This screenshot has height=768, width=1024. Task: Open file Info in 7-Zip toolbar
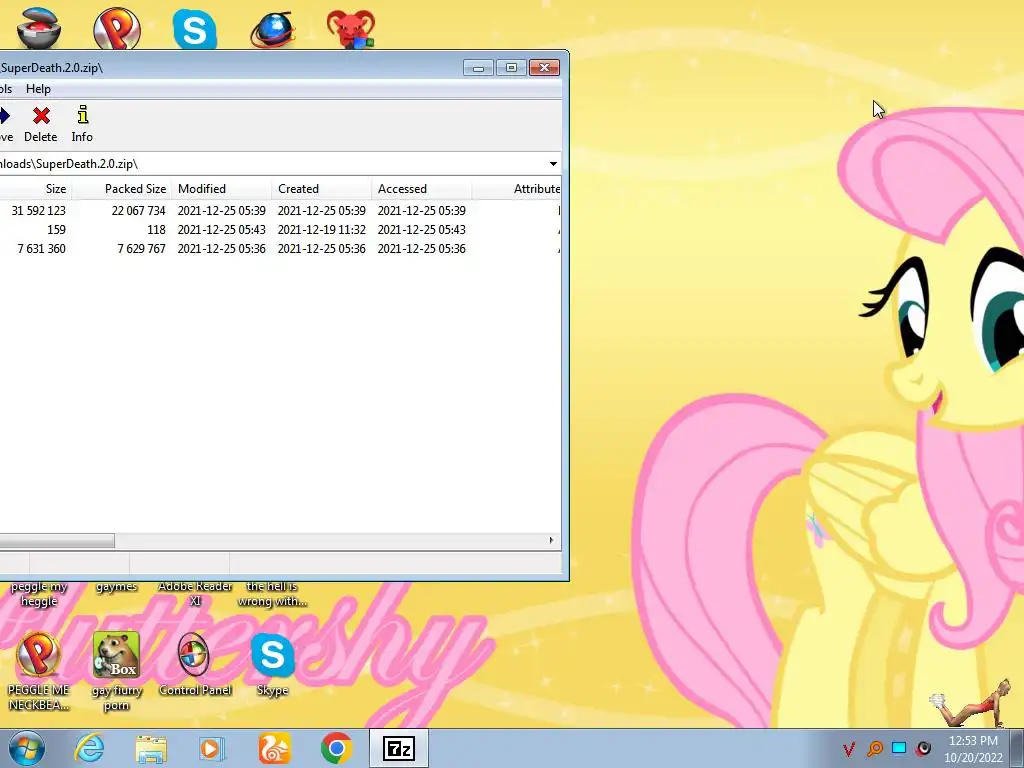coord(82,123)
